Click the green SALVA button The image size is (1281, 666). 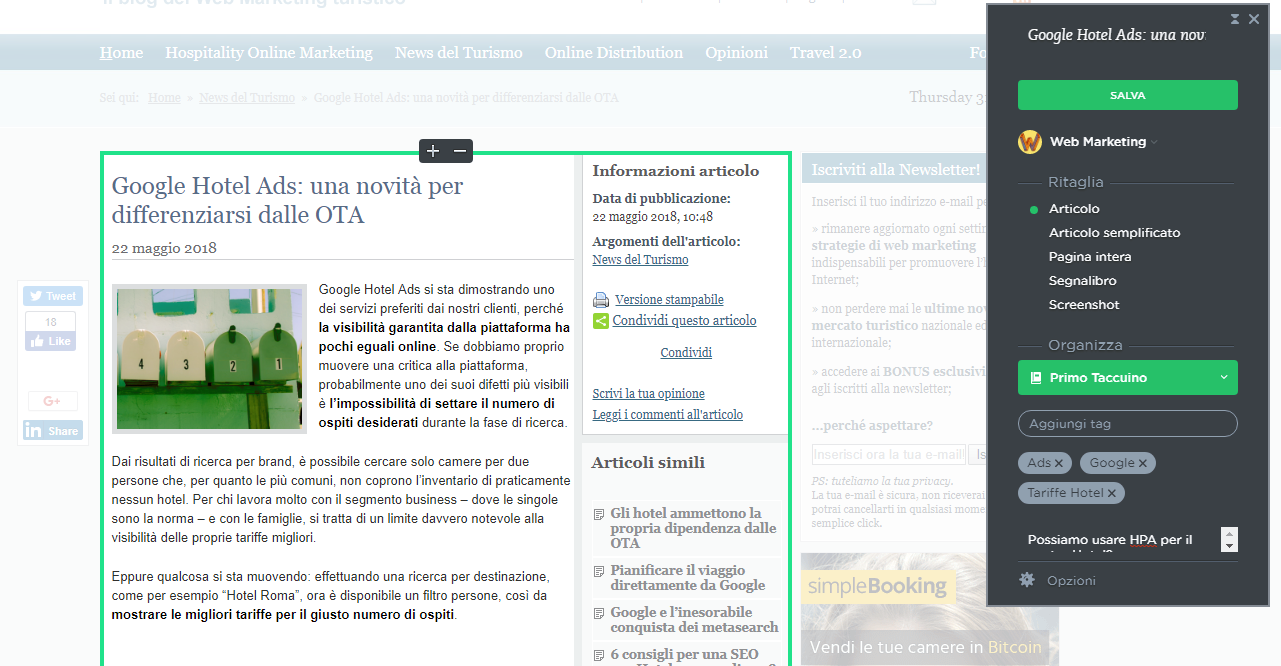1127,95
